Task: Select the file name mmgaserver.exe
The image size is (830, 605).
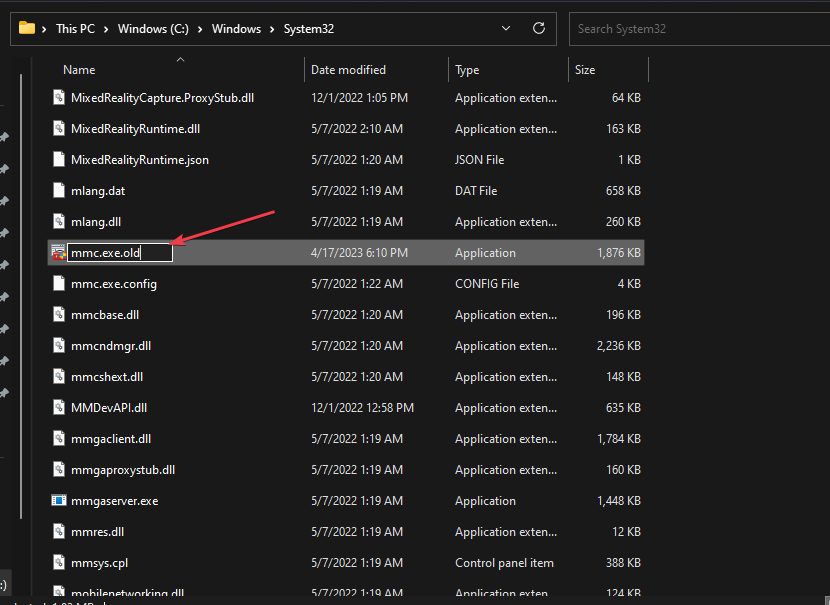Action: pyautogui.click(x=114, y=501)
